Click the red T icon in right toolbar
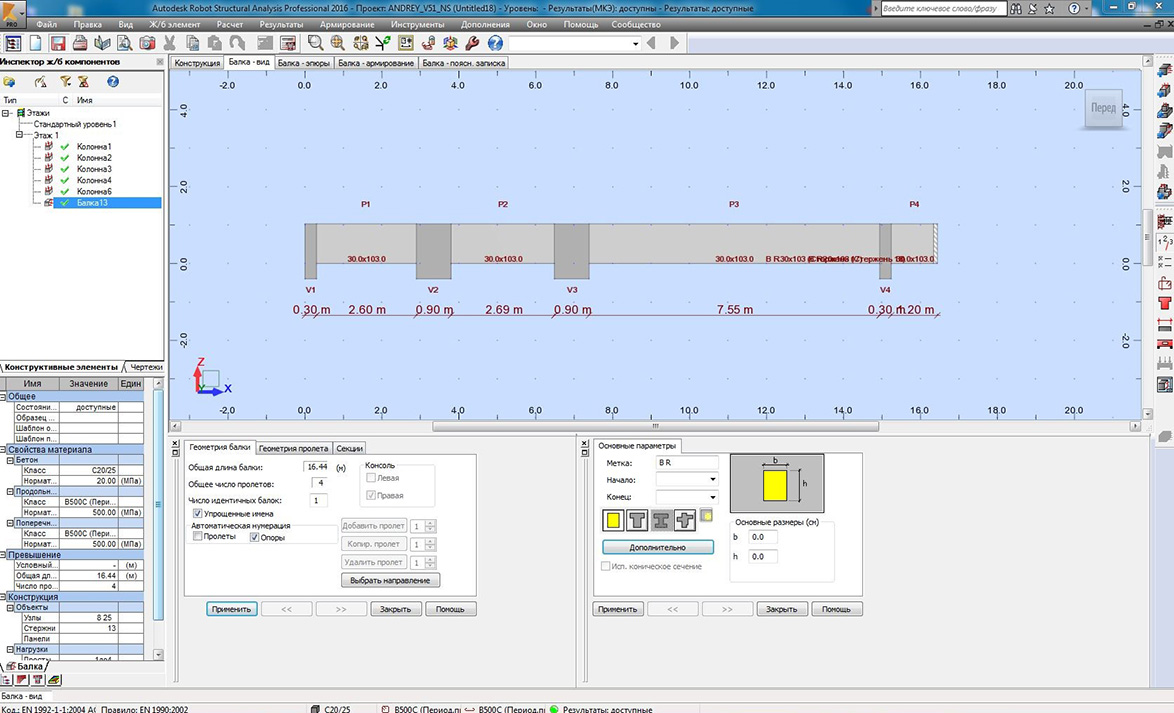Image resolution: width=1174 pixels, height=713 pixels. pyautogui.click(x=1164, y=303)
